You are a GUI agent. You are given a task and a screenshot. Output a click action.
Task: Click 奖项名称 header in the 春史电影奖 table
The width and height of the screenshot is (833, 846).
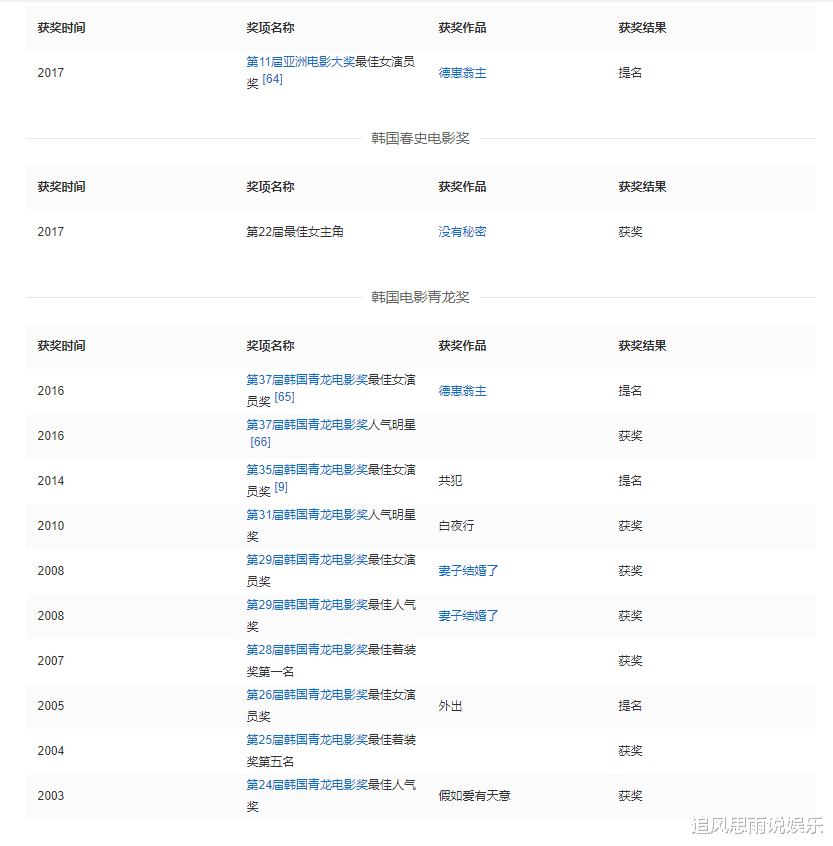[270, 187]
